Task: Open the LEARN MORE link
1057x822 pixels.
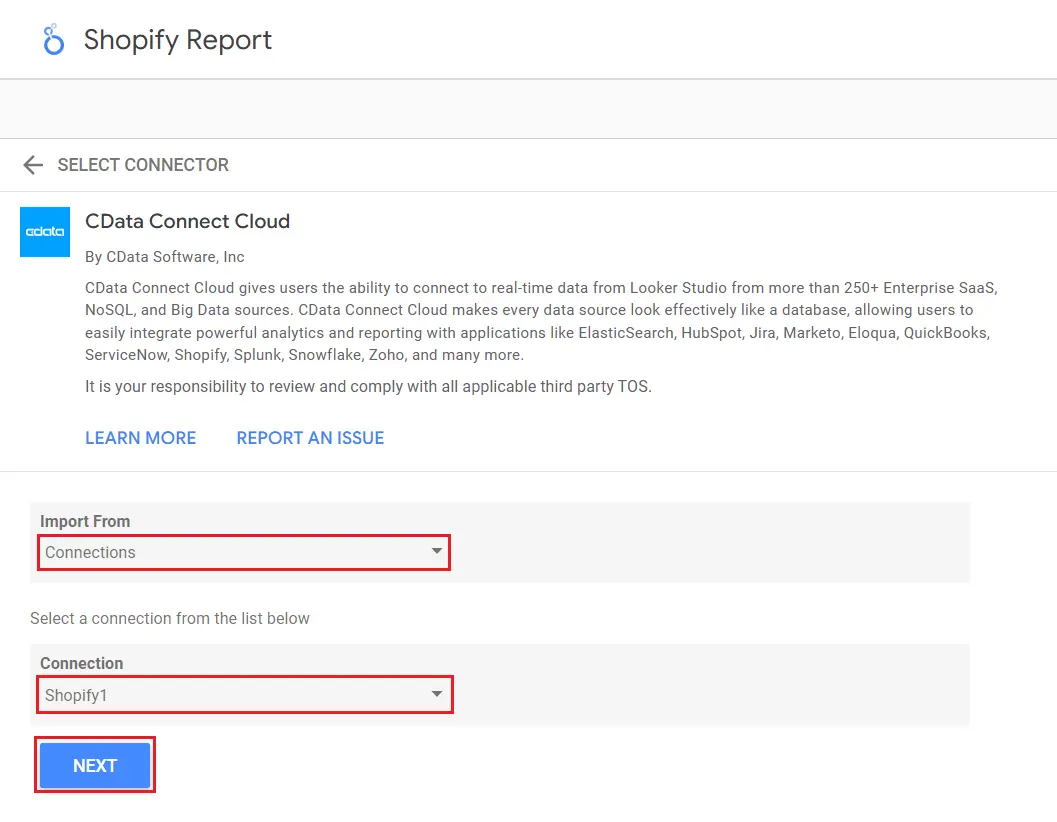Action: pos(140,437)
